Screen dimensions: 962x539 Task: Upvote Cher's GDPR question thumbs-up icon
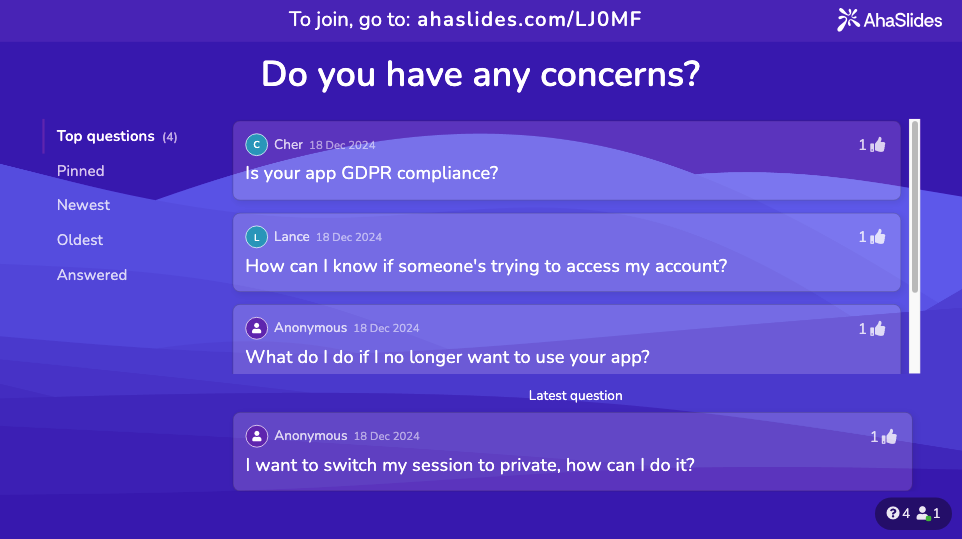pos(879,145)
